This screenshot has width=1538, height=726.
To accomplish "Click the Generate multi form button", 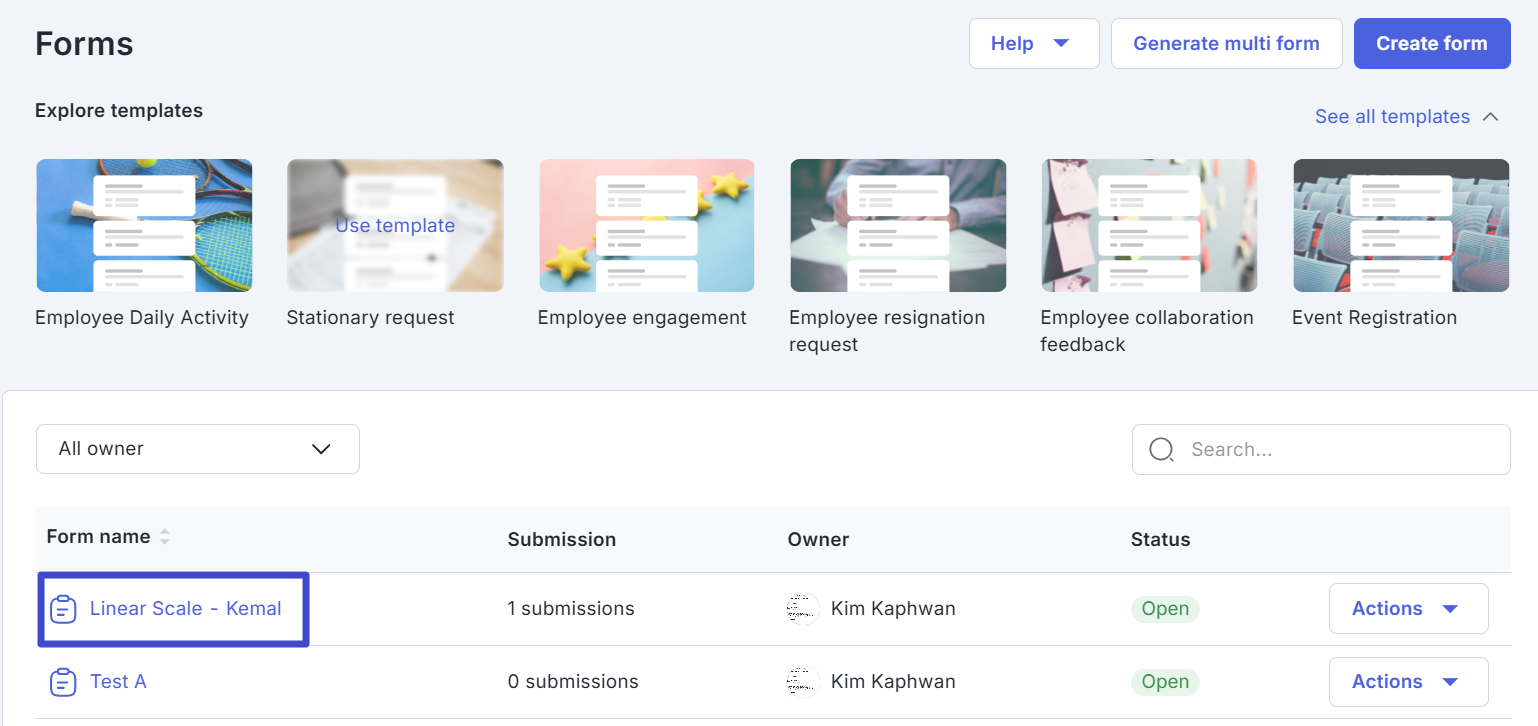I will (1226, 43).
